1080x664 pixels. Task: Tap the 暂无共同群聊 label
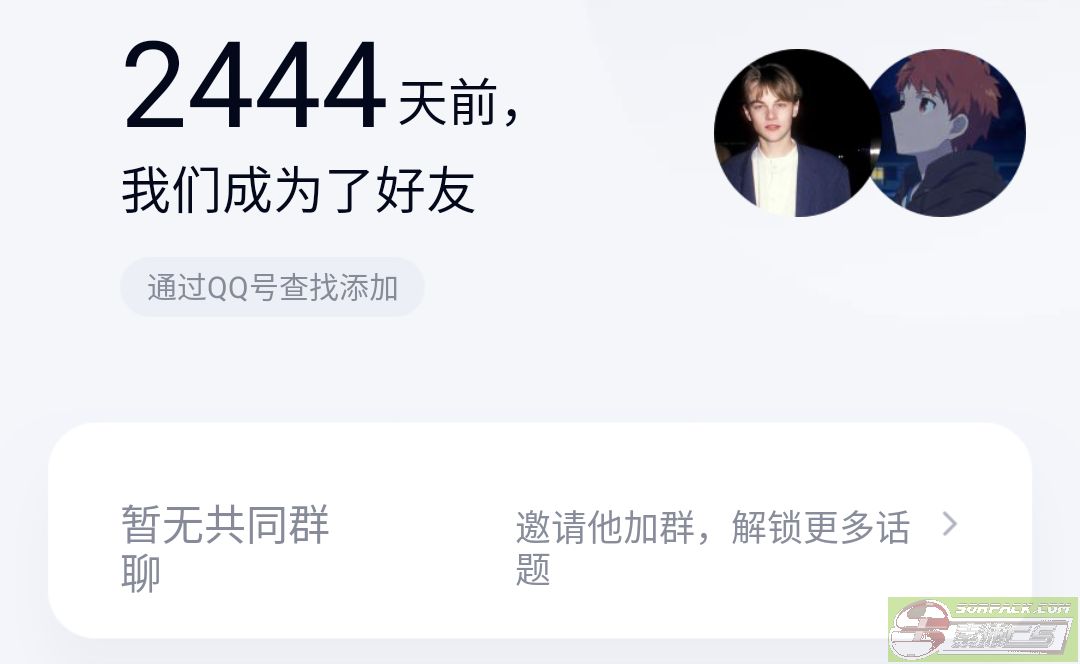pyautogui.click(x=225, y=548)
